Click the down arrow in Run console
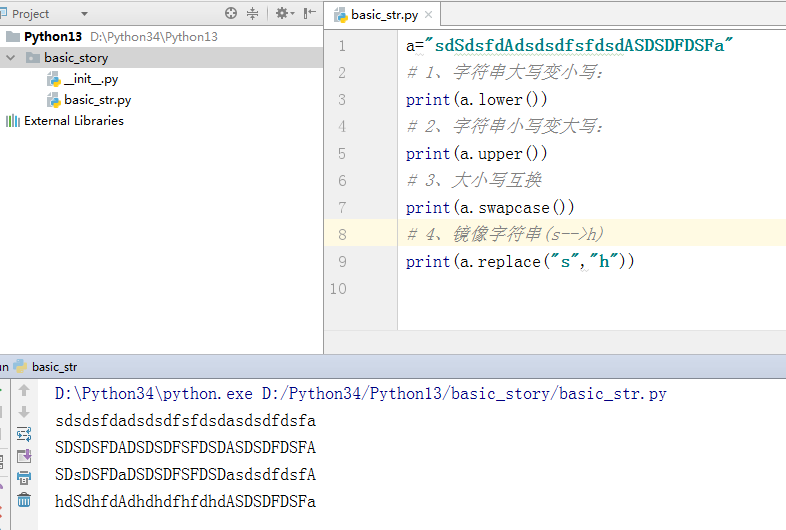This screenshot has height=530, width=786. click(24, 412)
